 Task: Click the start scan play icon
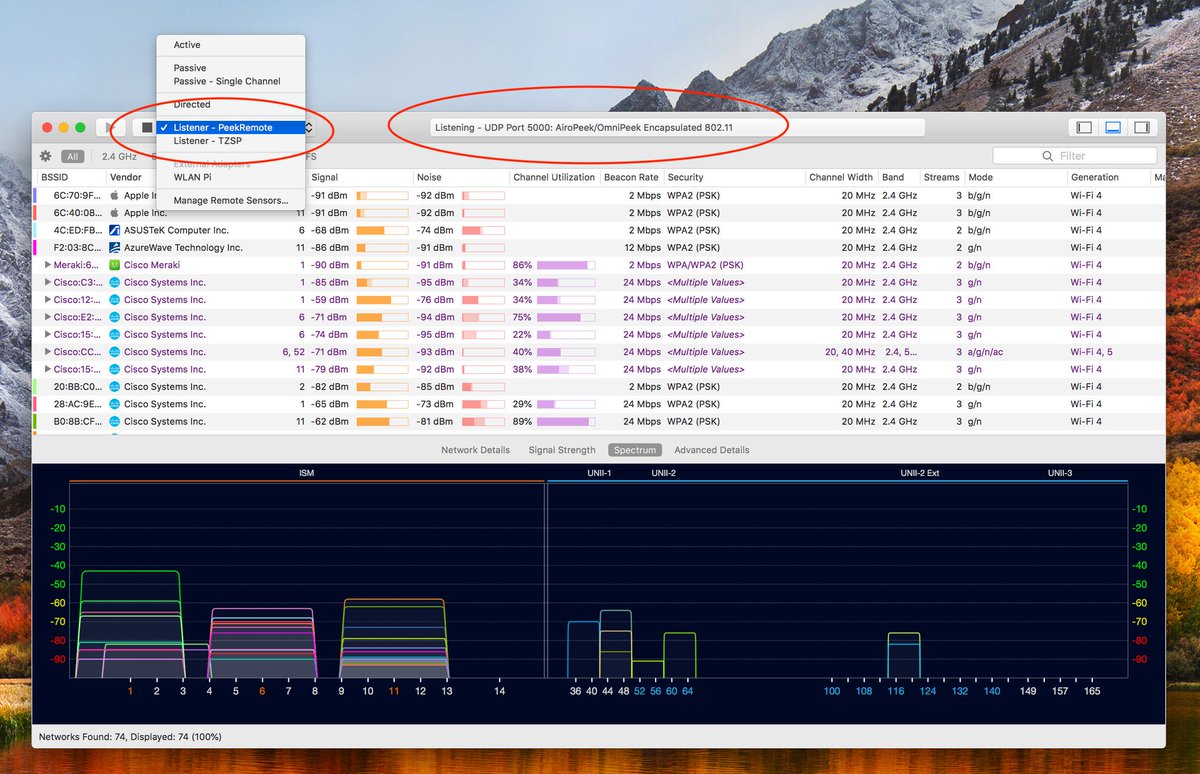pos(108,127)
